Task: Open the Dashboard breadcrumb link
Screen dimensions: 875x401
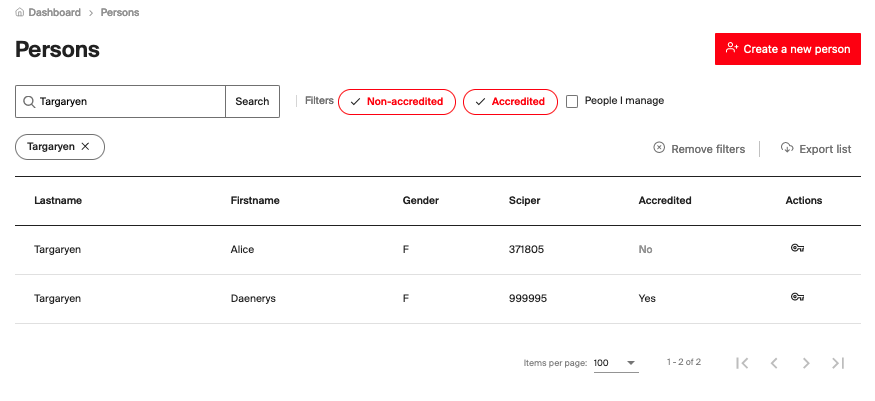Action: click(x=53, y=13)
